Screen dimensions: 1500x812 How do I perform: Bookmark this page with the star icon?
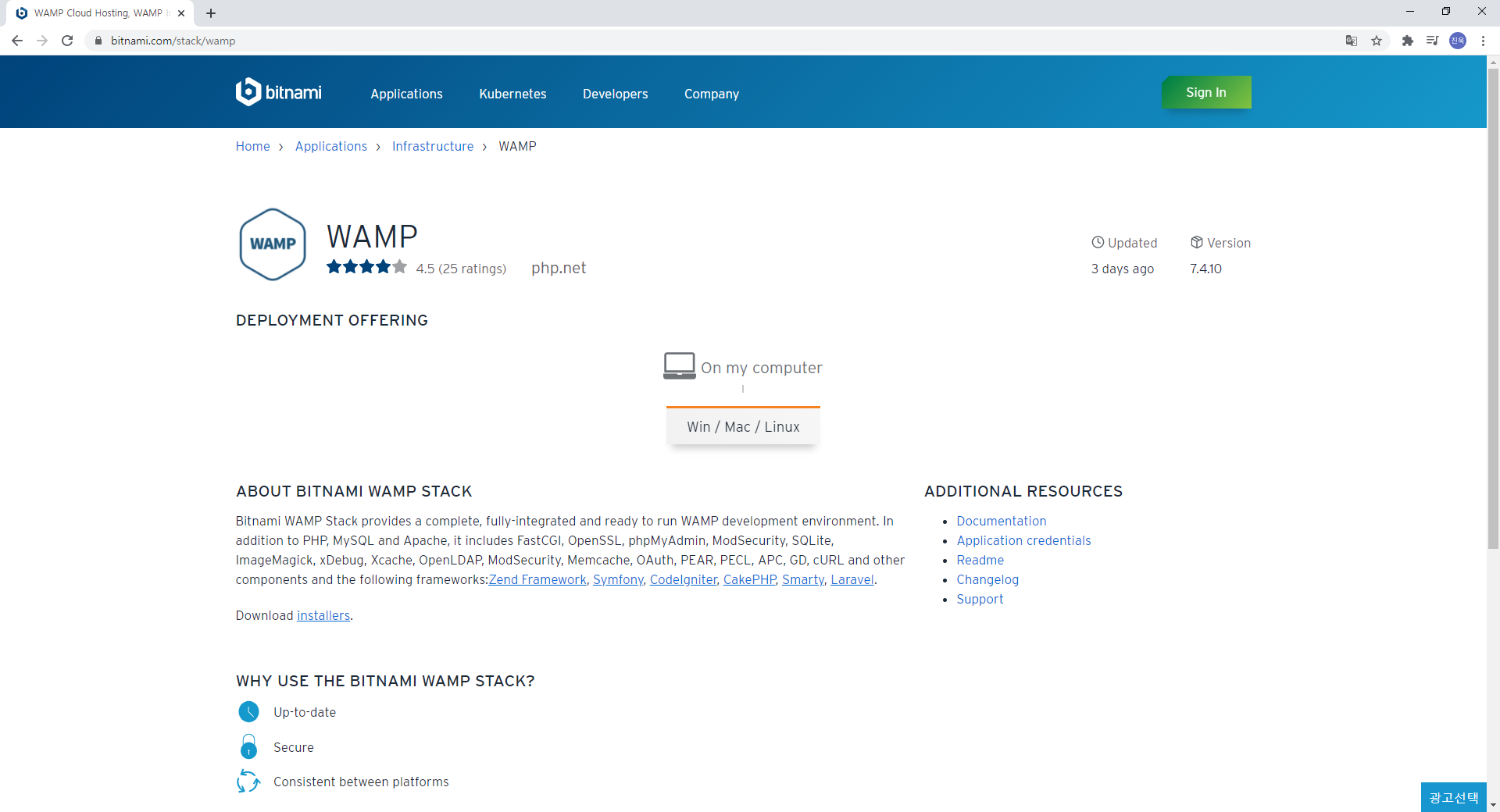[x=1377, y=41]
